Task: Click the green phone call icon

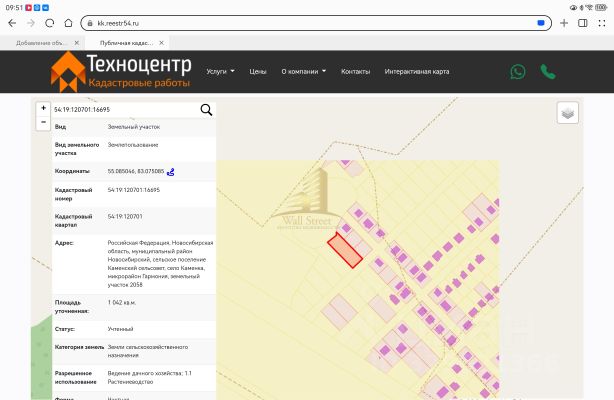Action: pyautogui.click(x=548, y=72)
